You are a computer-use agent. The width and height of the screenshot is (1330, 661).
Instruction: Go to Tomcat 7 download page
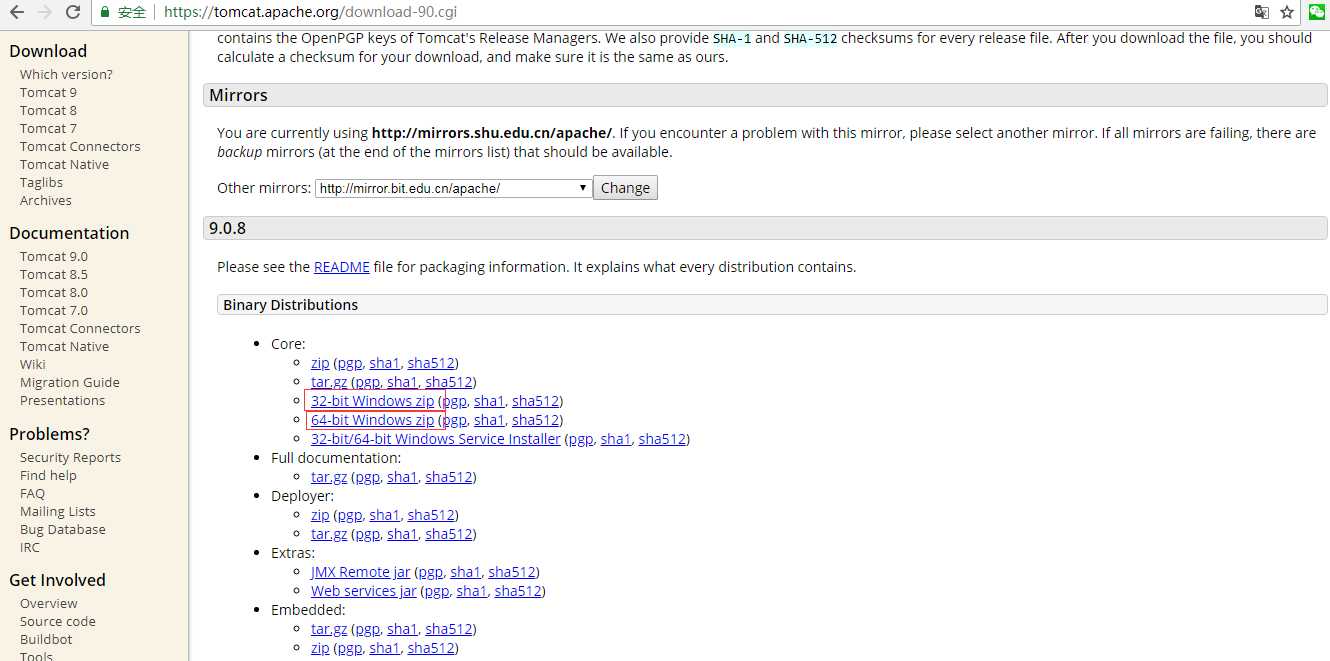[x=48, y=128]
